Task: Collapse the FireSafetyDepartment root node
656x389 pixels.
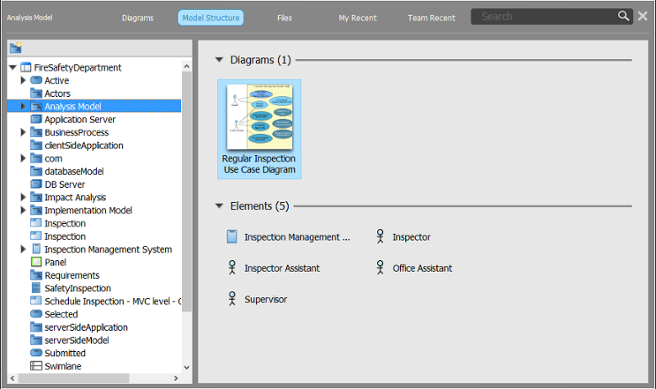Action: pos(13,67)
